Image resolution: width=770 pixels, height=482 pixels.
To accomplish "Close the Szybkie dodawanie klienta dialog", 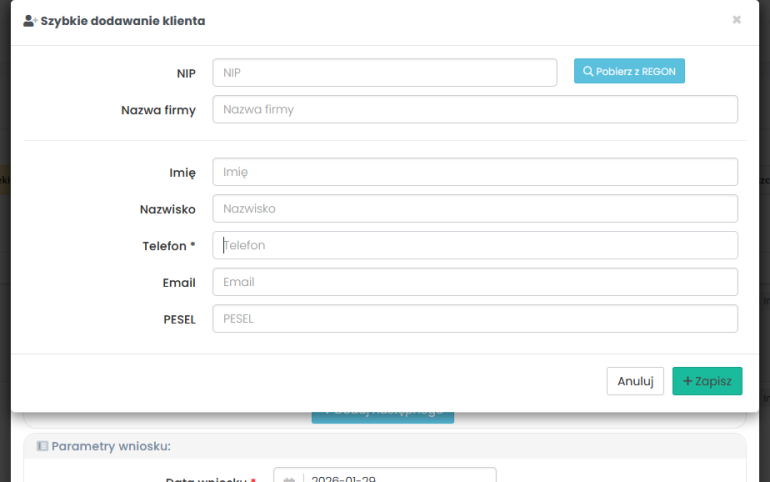I will (736, 19).
